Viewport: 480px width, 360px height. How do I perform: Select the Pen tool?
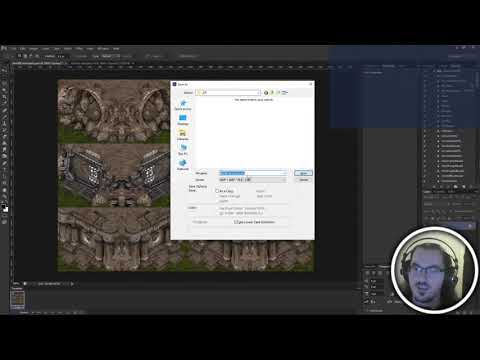(4, 163)
